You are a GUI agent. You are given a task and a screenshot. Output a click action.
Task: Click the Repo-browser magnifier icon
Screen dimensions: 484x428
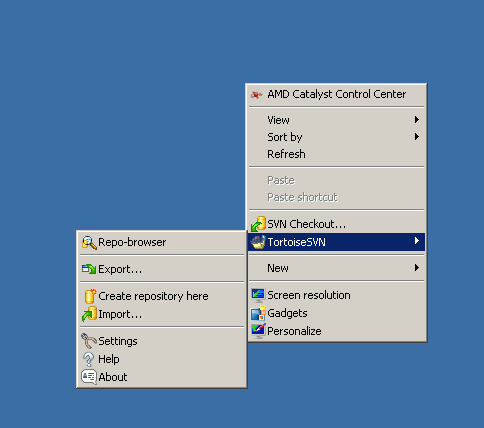tap(89, 242)
